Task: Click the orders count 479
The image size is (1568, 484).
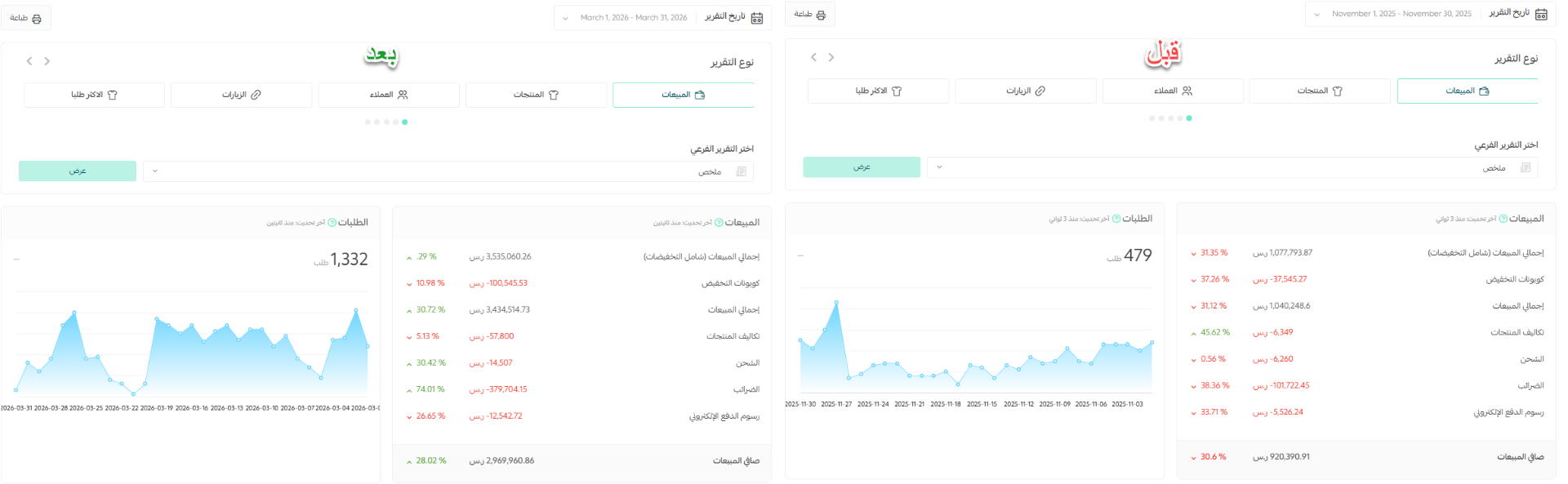Action: coord(1138,255)
